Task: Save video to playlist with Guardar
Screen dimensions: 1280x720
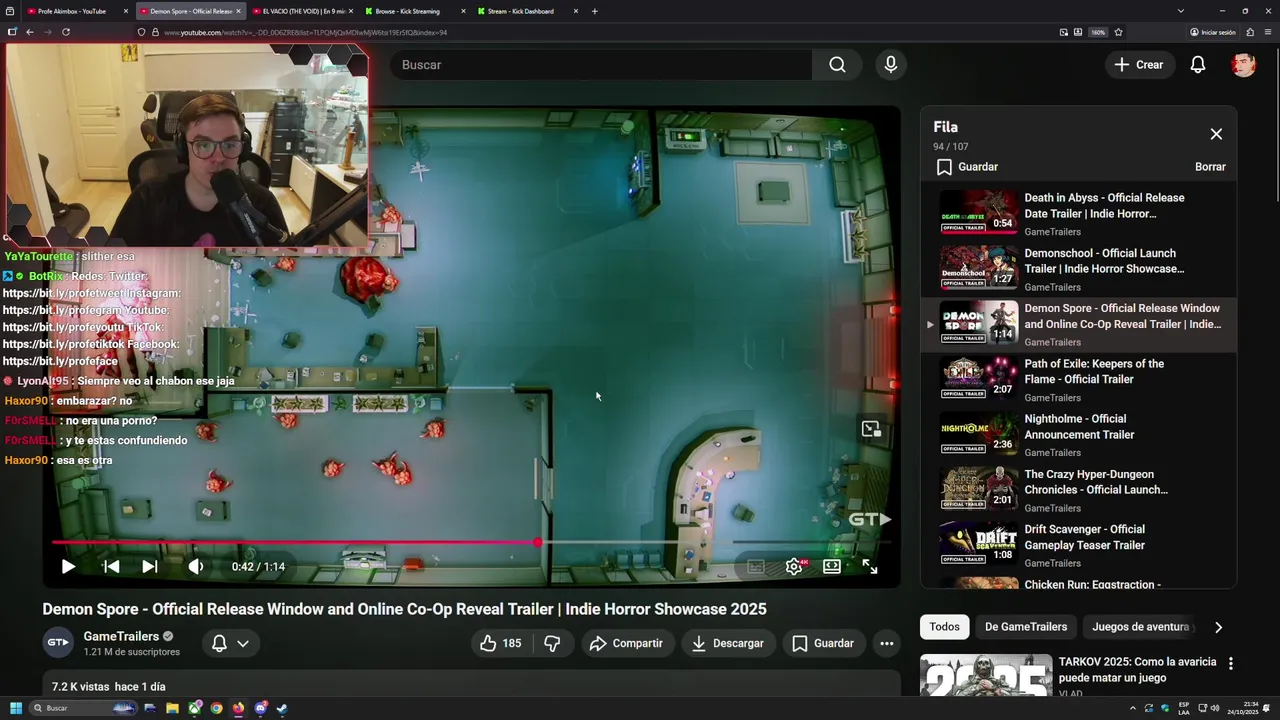Action: point(823,643)
